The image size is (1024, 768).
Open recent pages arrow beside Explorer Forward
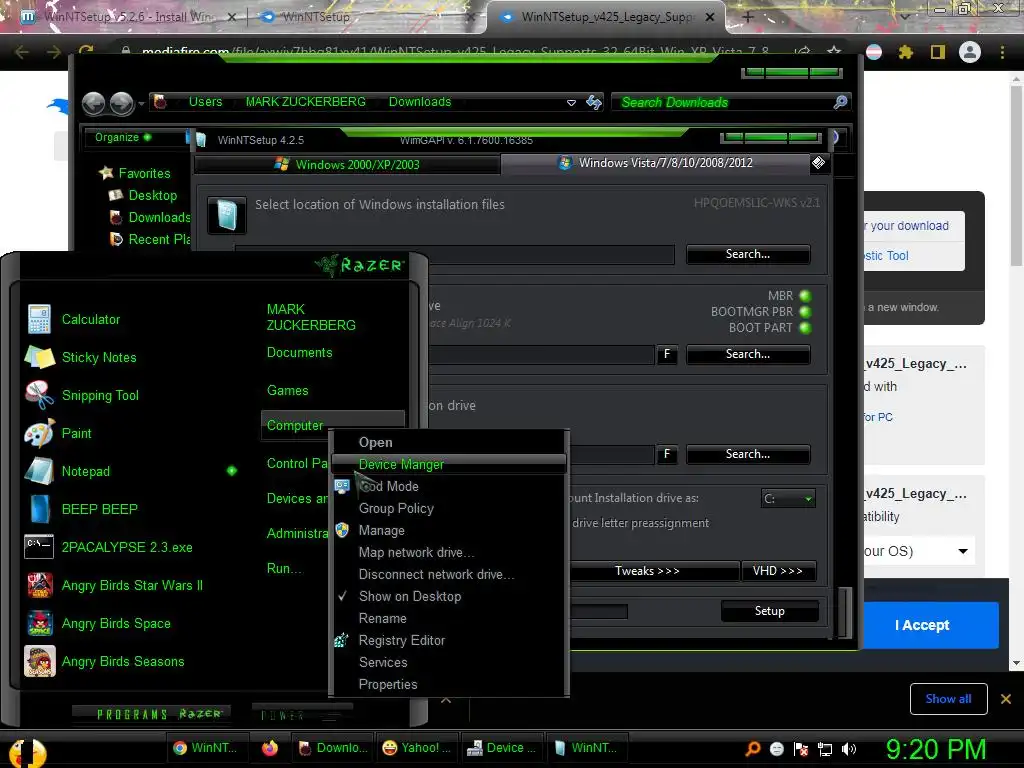click(x=141, y=104)
